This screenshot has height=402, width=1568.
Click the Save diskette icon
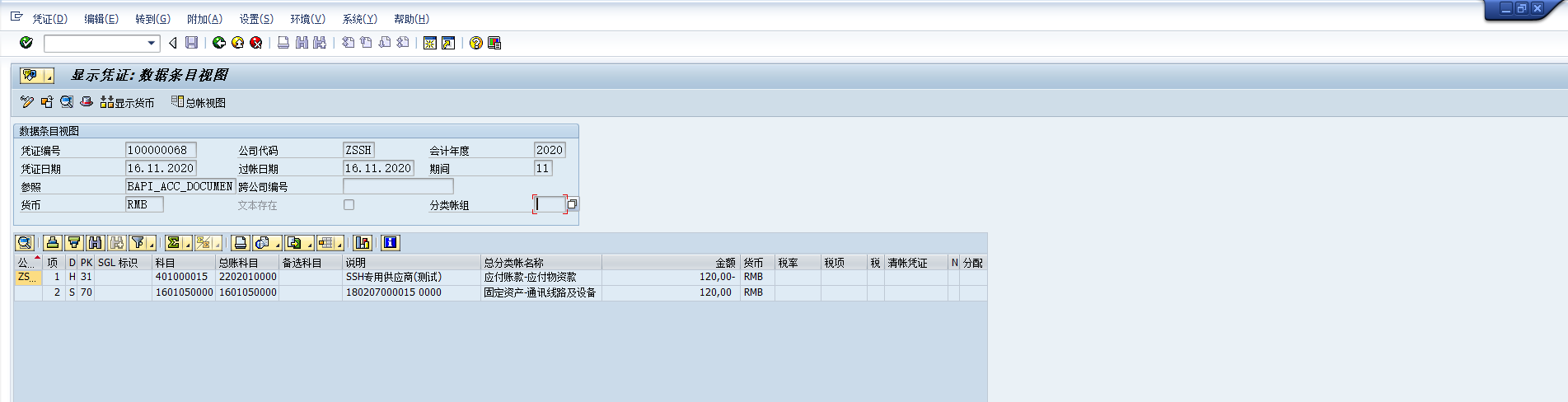coord(191,43)
